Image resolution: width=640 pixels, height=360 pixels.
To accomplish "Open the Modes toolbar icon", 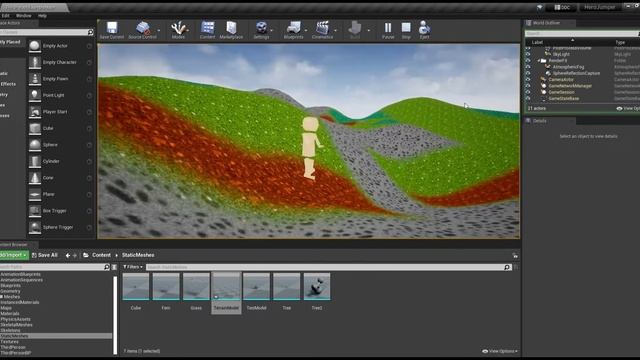I will 178,28.
